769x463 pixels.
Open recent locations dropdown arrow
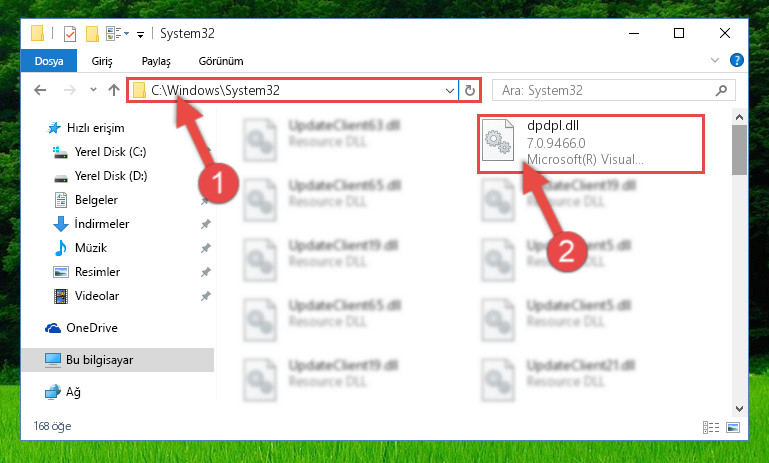click(93, 90)
